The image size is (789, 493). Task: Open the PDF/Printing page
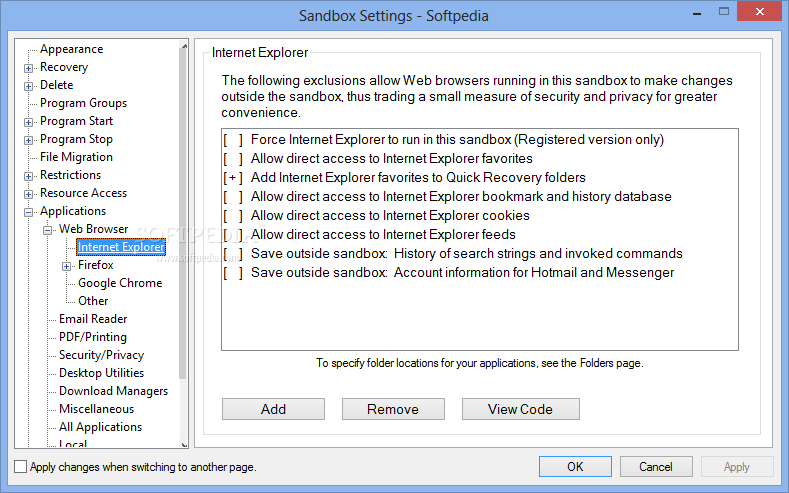[93, 337]
